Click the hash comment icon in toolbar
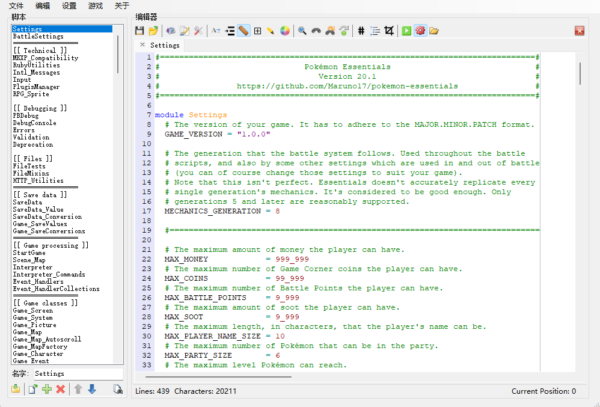The height and width of the screenshot is (407, 600). (362, 31)
